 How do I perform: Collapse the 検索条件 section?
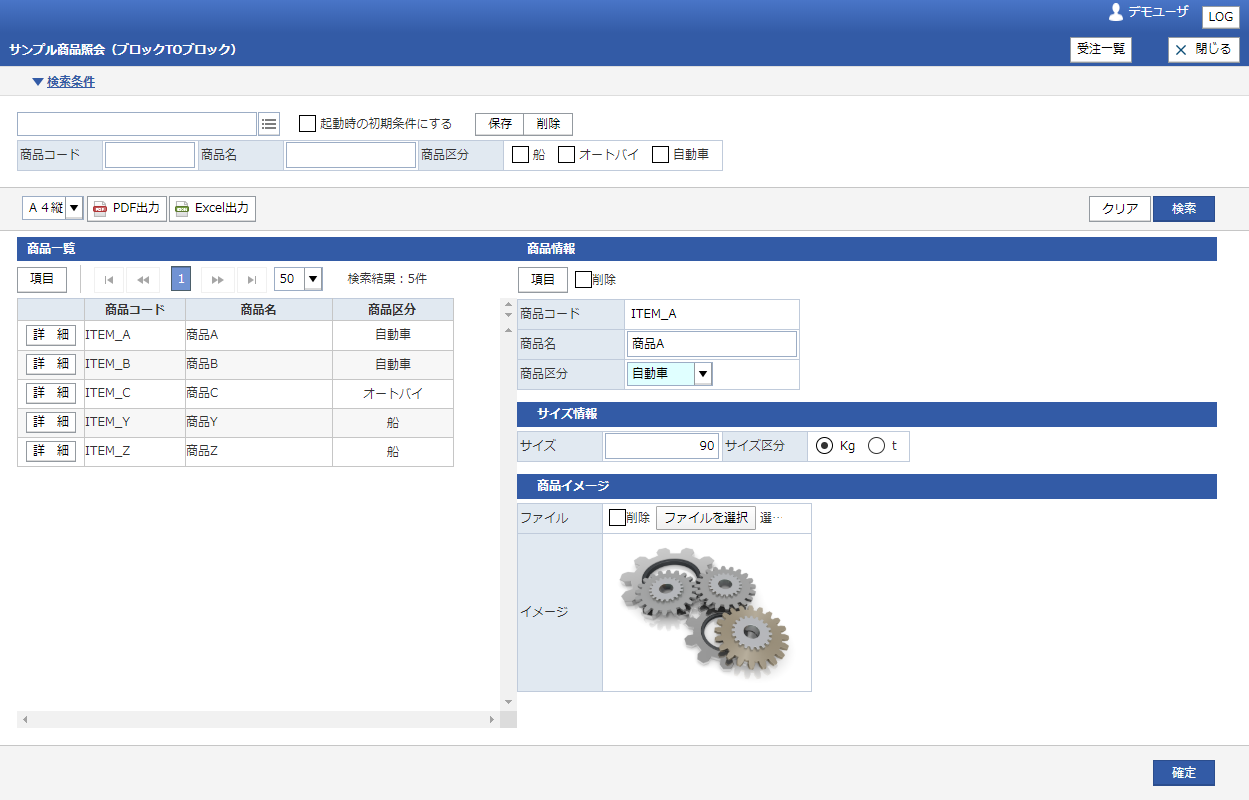[63, 82]
